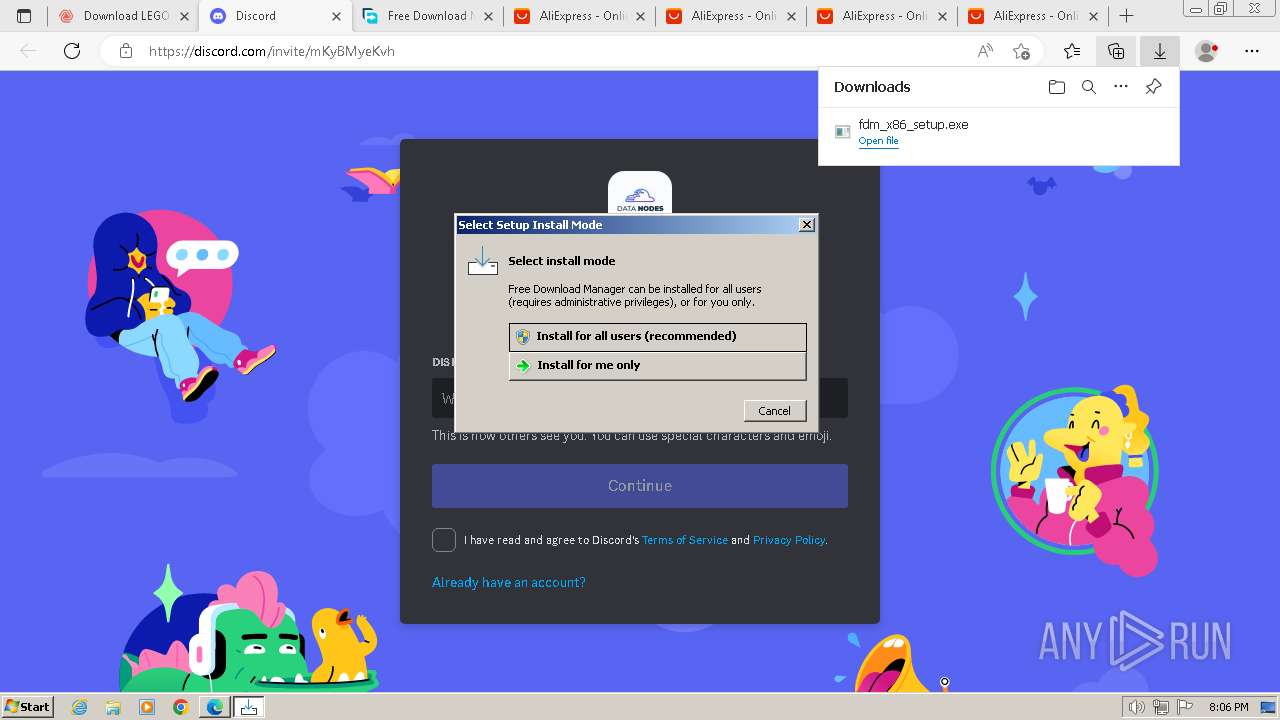Open Discord Terms of Service link
Screen dimensions: 1280x720
click(685, 540)
